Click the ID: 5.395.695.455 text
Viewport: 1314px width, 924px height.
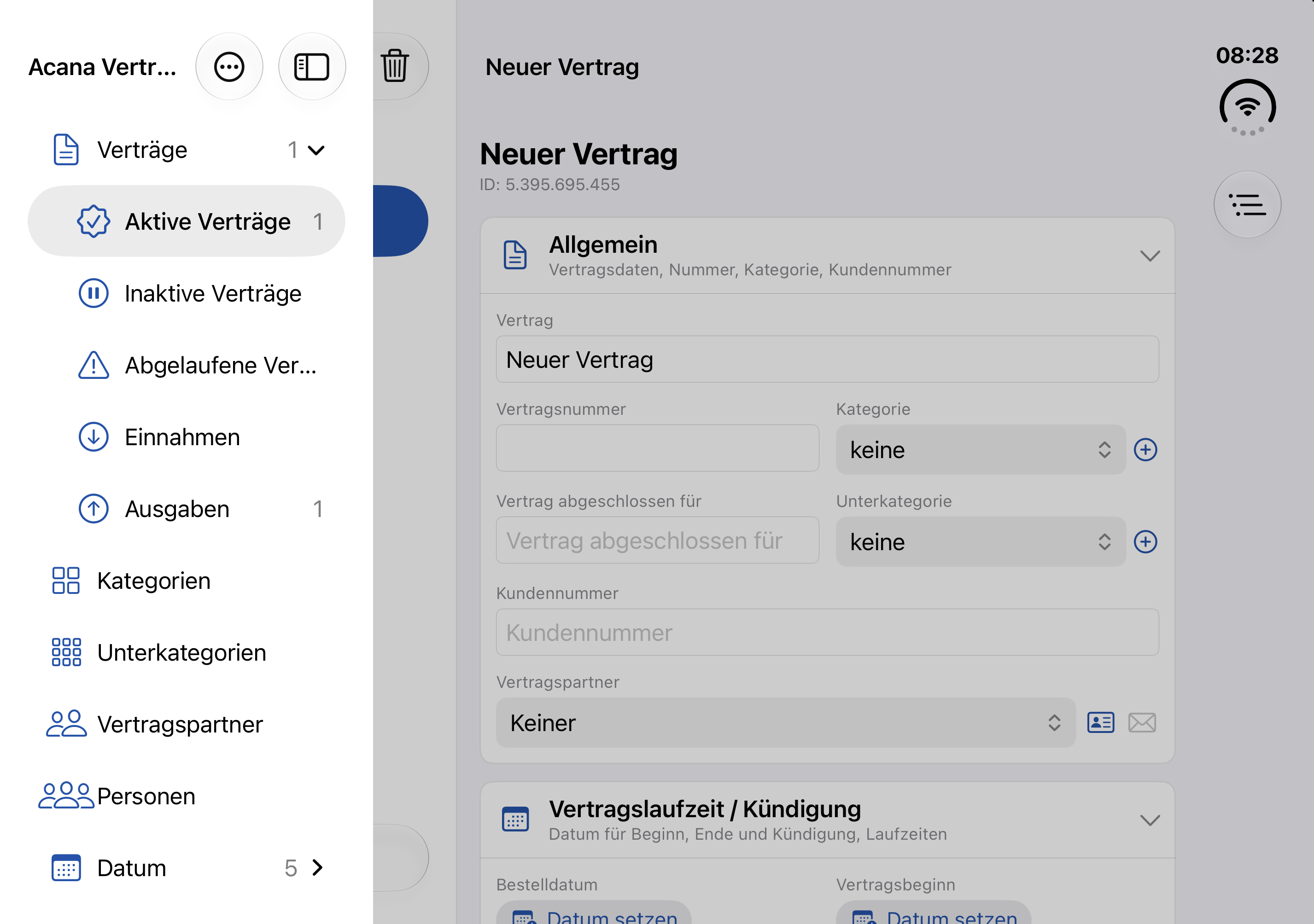(549, 185)
